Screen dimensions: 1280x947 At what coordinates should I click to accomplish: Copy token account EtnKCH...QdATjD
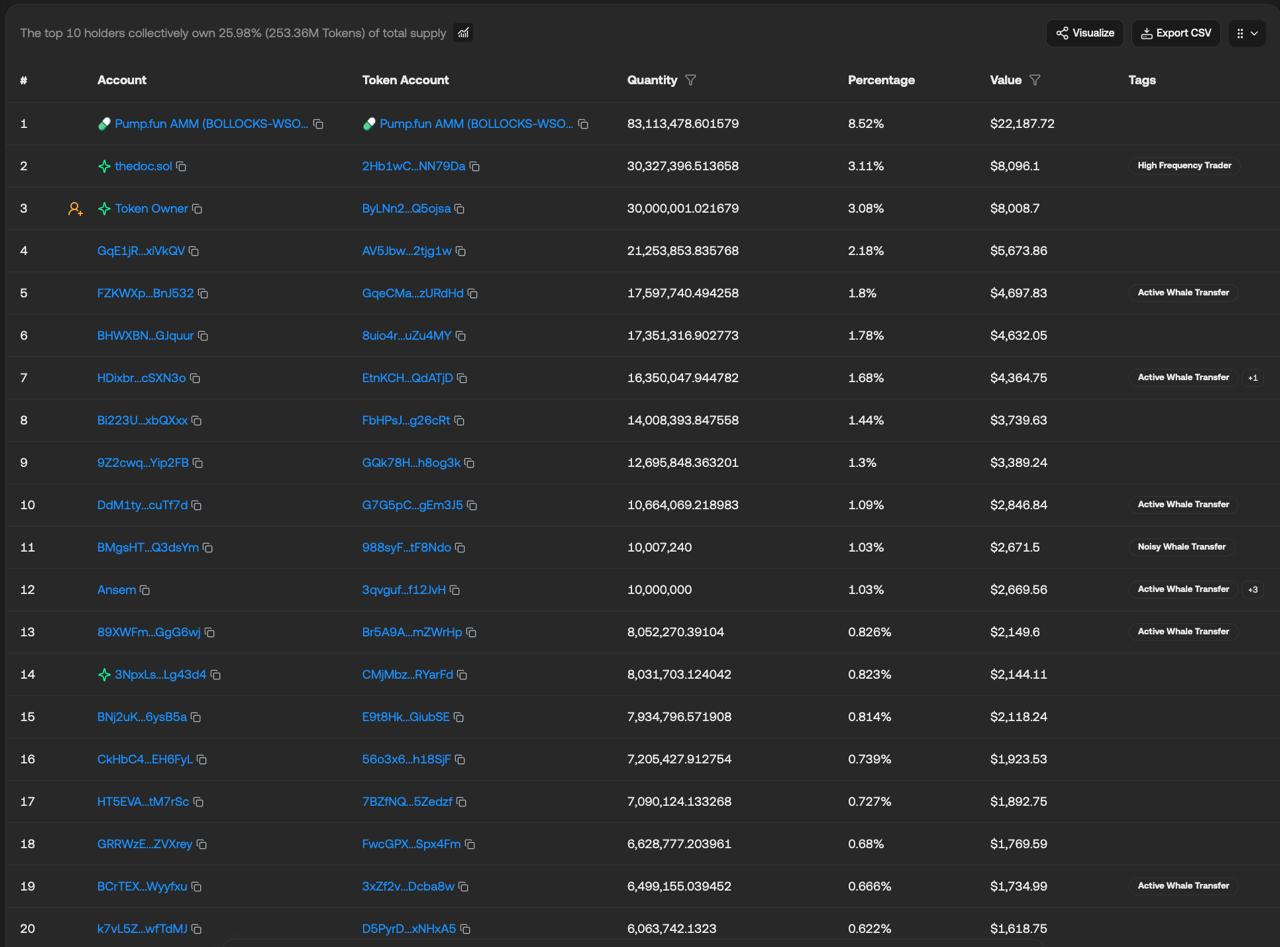pyautogui.click(x=462, y=378)
